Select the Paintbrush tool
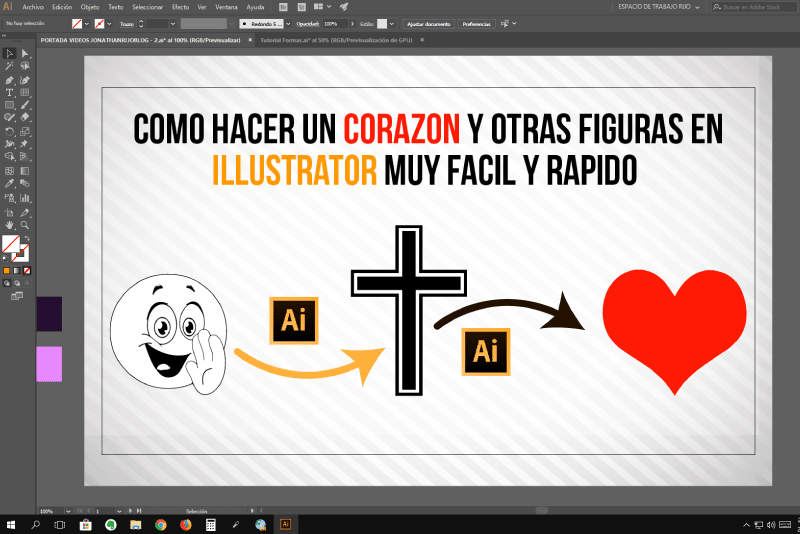Screen dimensions: 800x534 click(24, 105)
